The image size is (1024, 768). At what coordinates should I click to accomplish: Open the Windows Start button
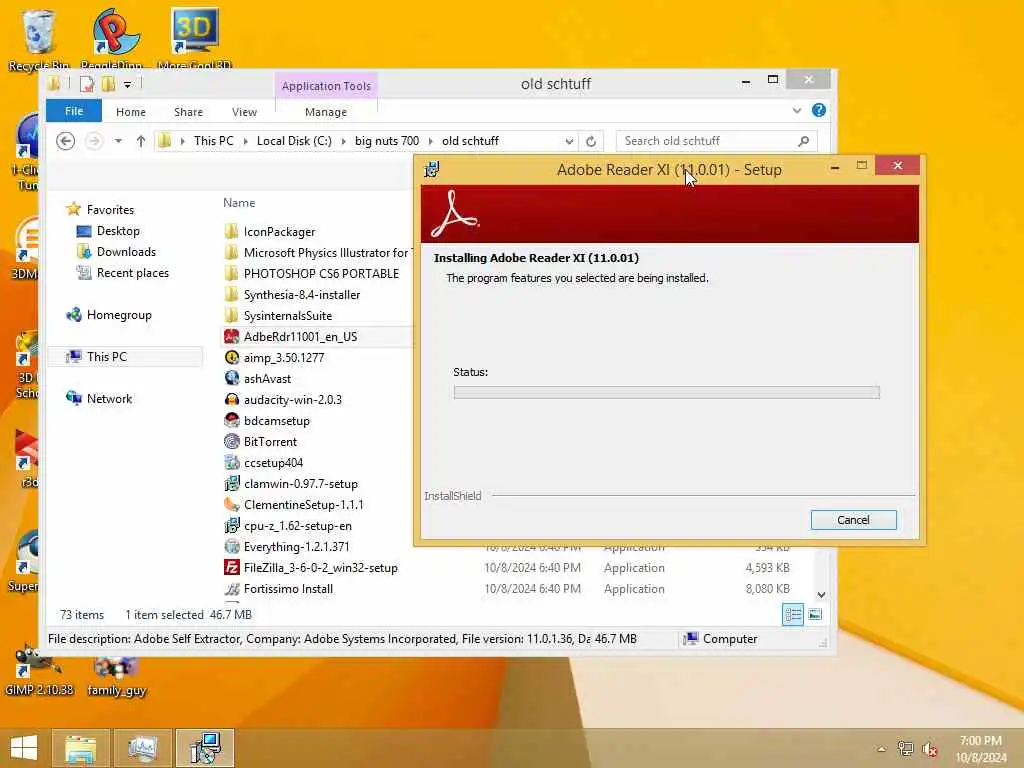pyautogui.click(x=24, y=748)
